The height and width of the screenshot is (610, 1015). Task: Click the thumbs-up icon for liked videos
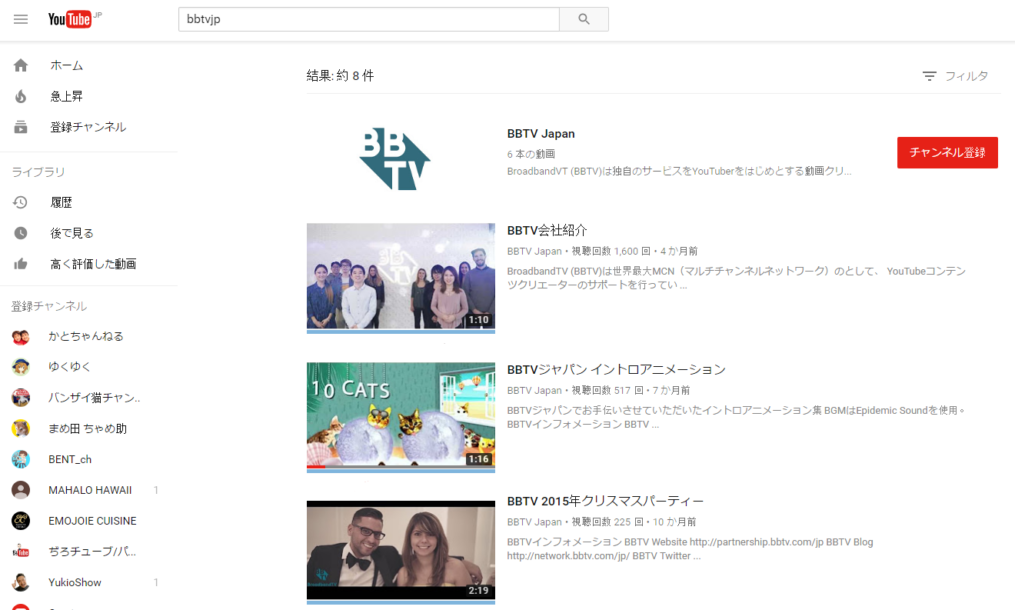pyautogui.click(x=21, y=264)
